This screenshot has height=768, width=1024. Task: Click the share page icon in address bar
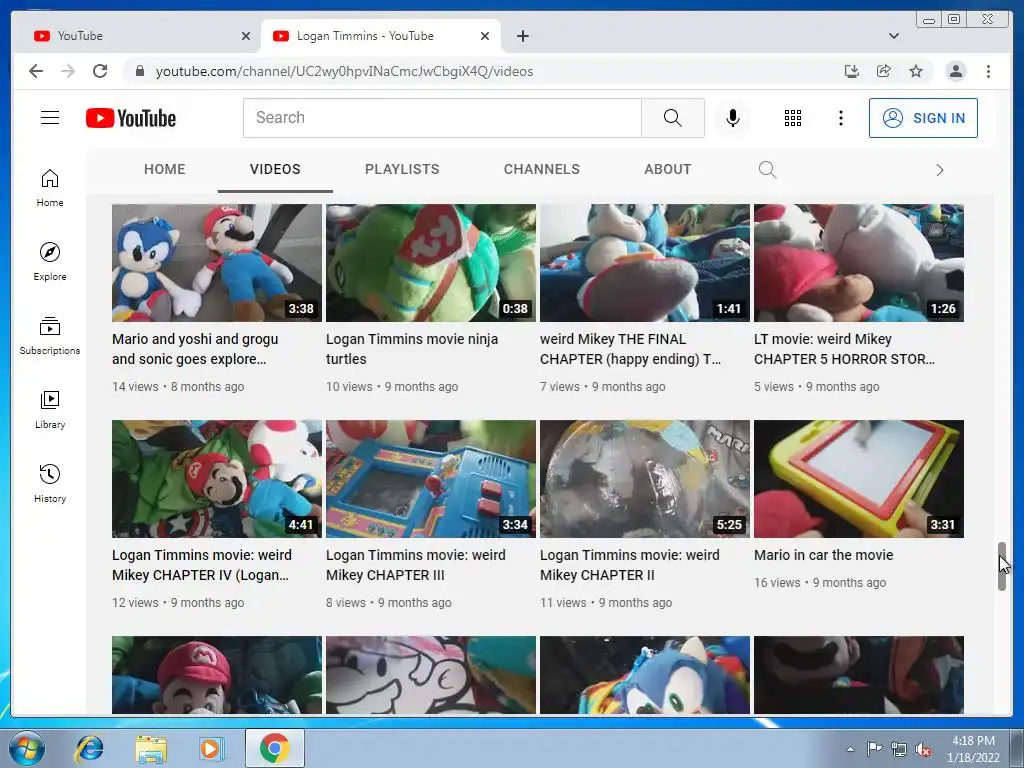point(884,71)
